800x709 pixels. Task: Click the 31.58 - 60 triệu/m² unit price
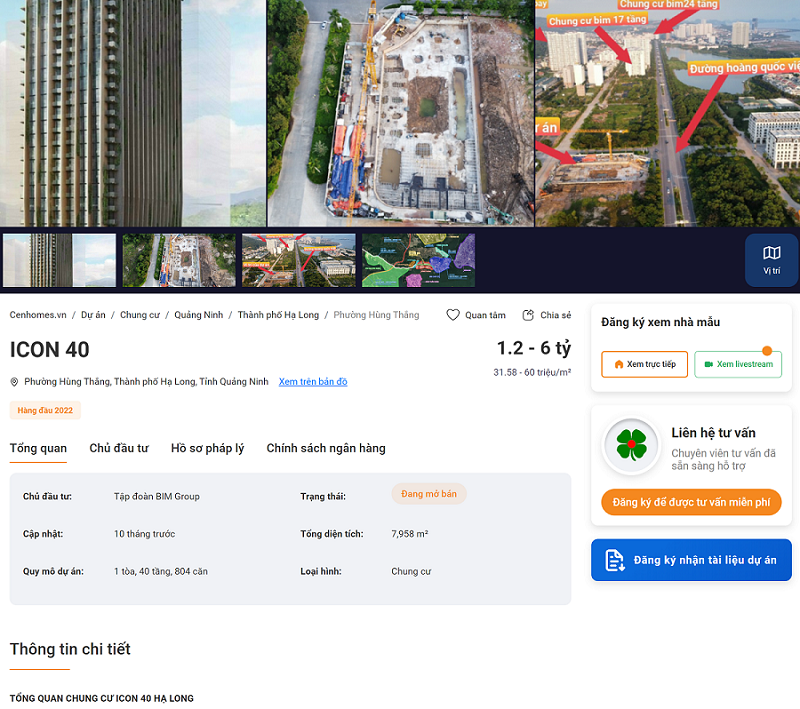(532, 372)
